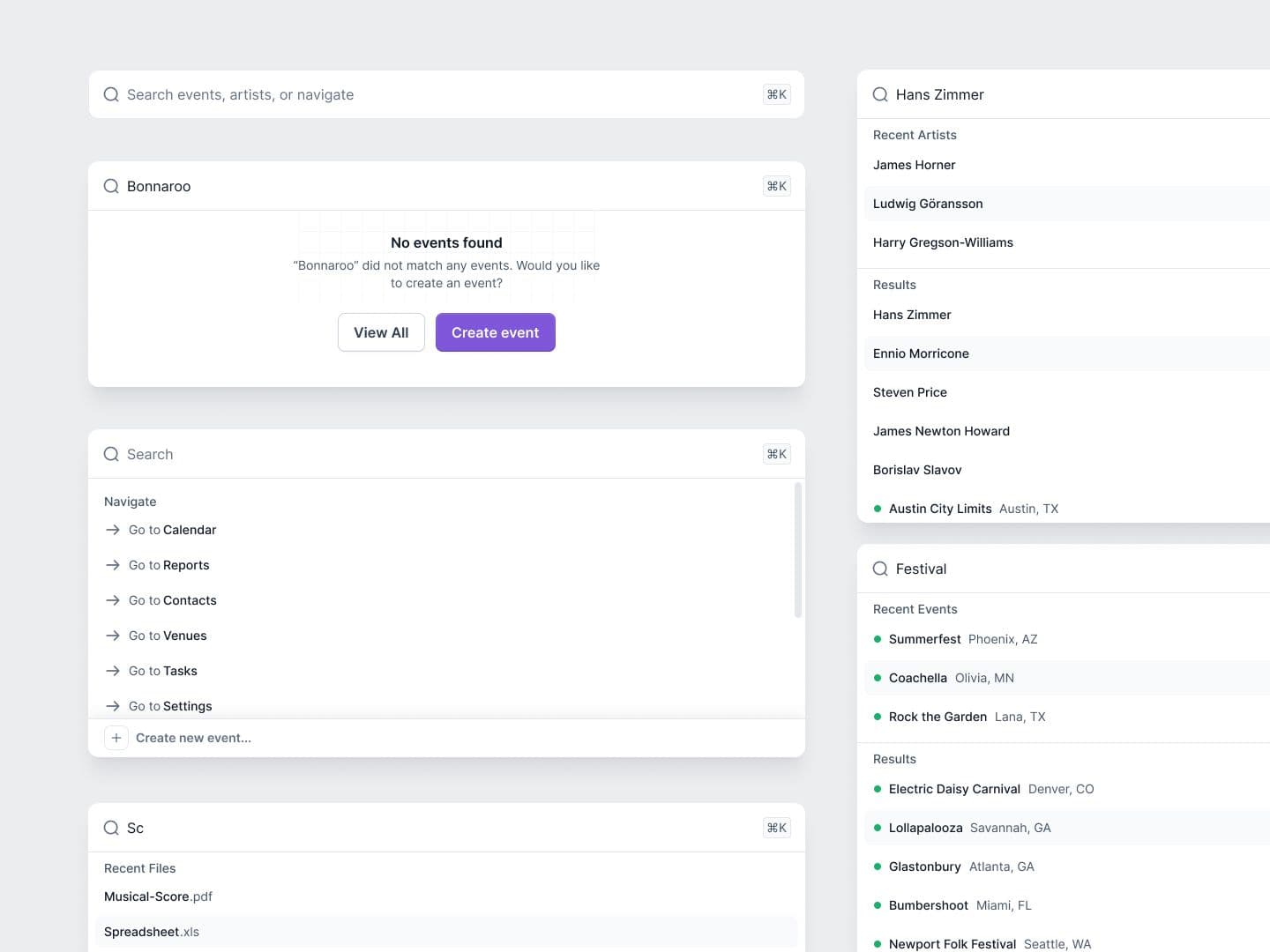The width and height of the screenshot is (1270, 952).
Task: Click the magnifier icon in the Festival search
Action: coord(880,569)
